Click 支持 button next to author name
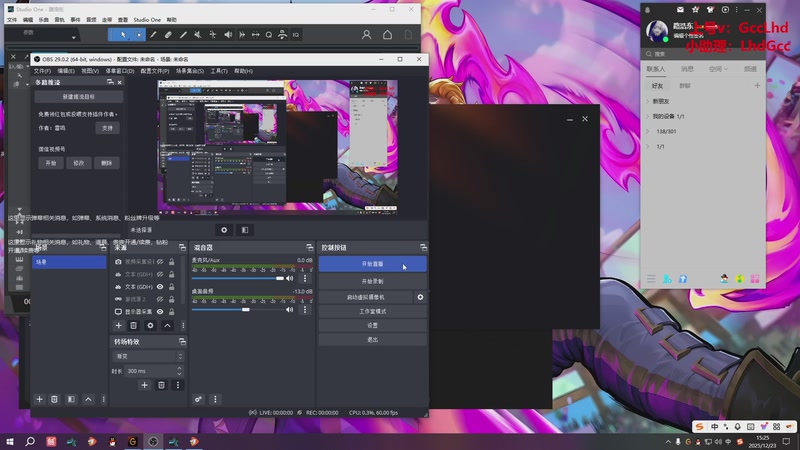800x450 pixels. 107,128
